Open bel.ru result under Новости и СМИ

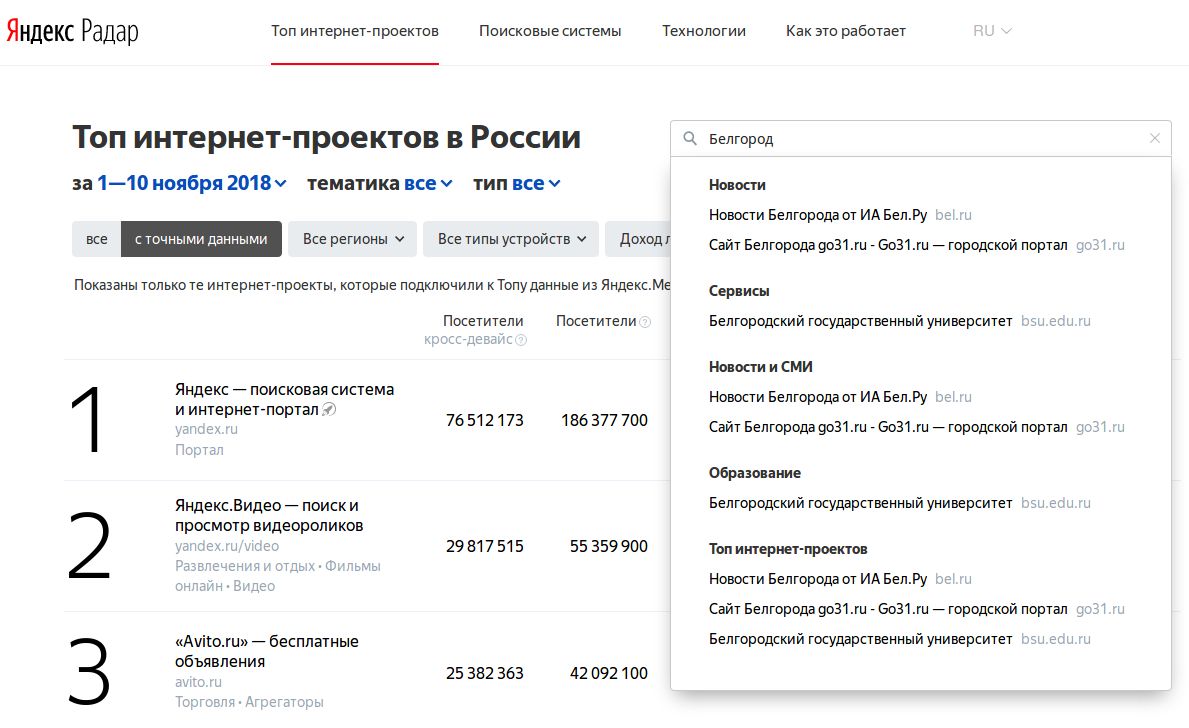tap(840, 397)
